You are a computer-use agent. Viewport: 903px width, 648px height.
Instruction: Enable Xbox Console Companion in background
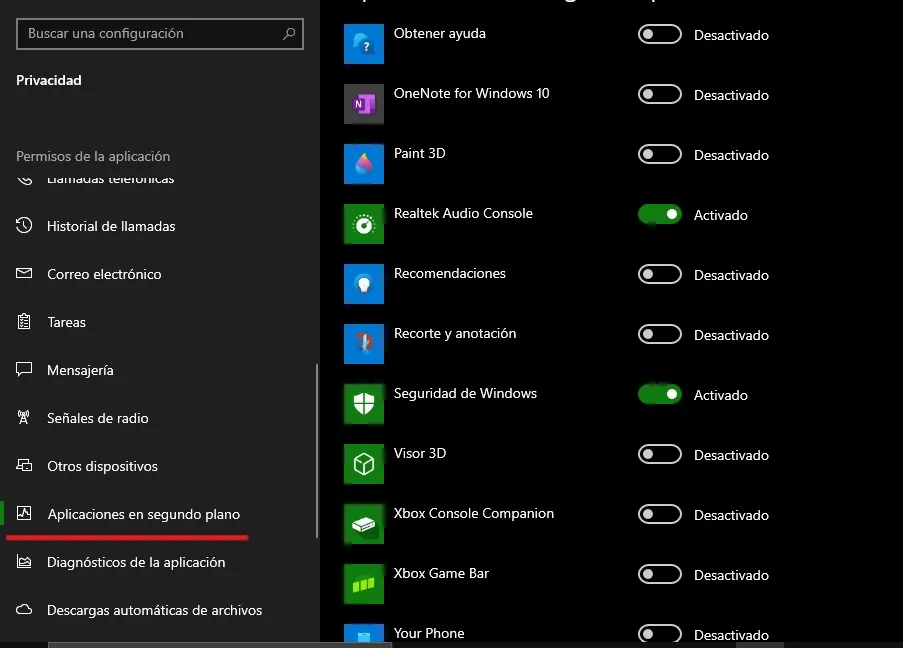(658, 514)
